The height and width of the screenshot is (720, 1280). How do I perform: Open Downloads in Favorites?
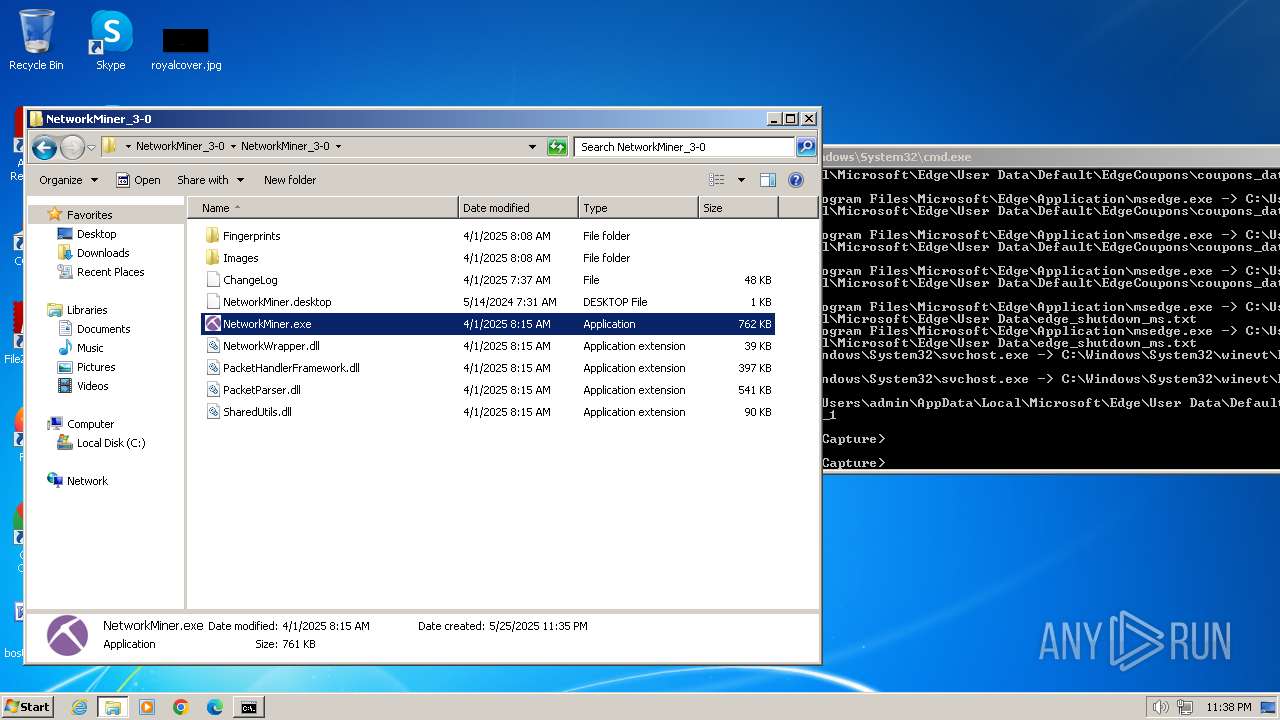103,253
